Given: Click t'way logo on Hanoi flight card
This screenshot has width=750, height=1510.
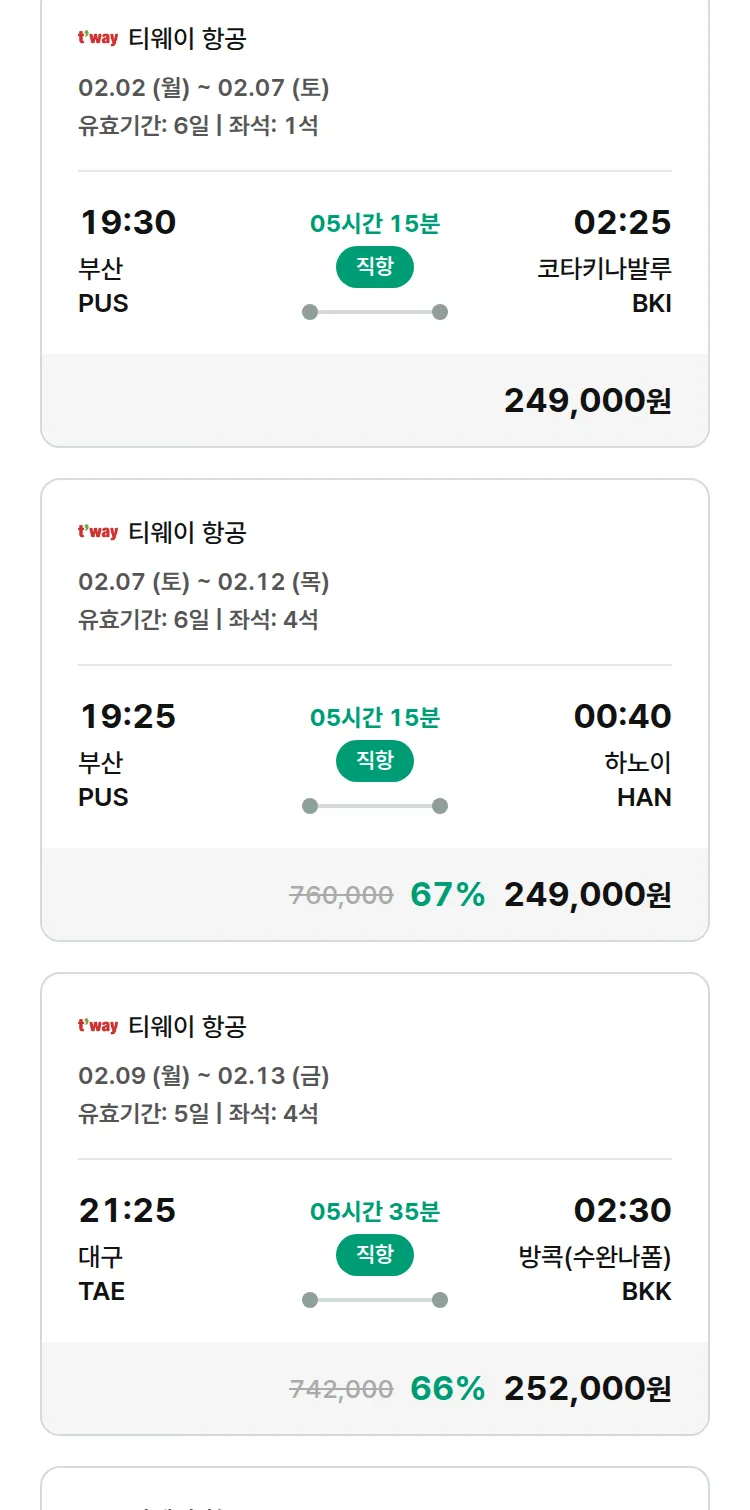Looking at the screenshot, I should coord(98,532).
